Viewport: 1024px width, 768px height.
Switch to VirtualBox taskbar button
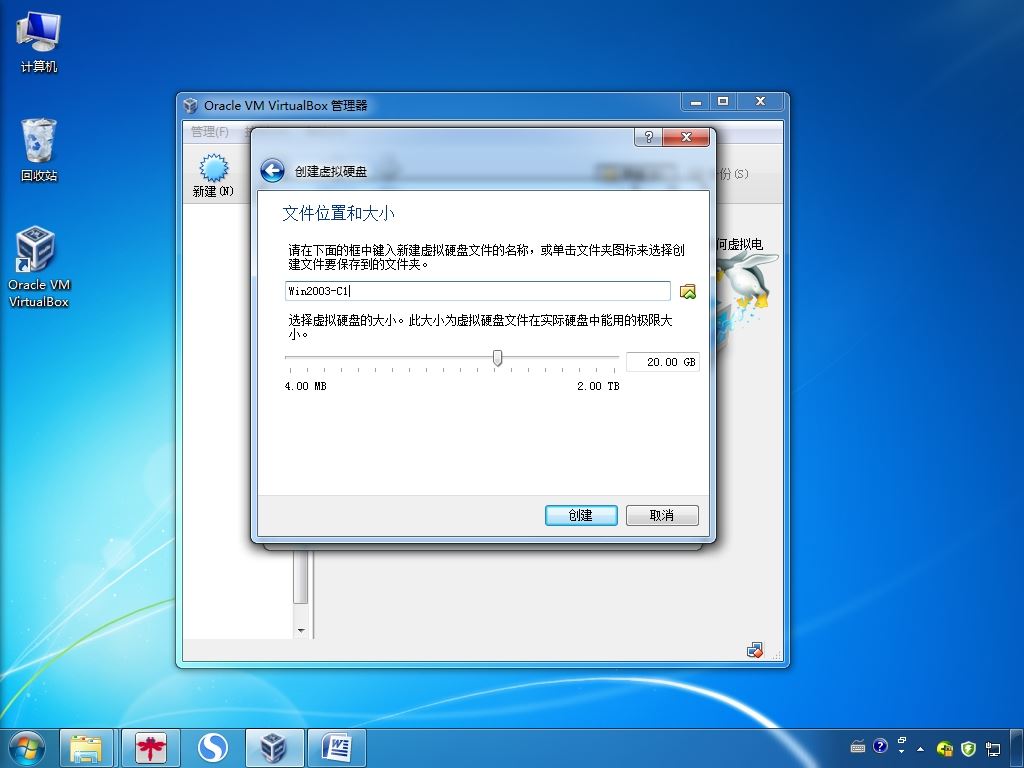pos(274,748)
